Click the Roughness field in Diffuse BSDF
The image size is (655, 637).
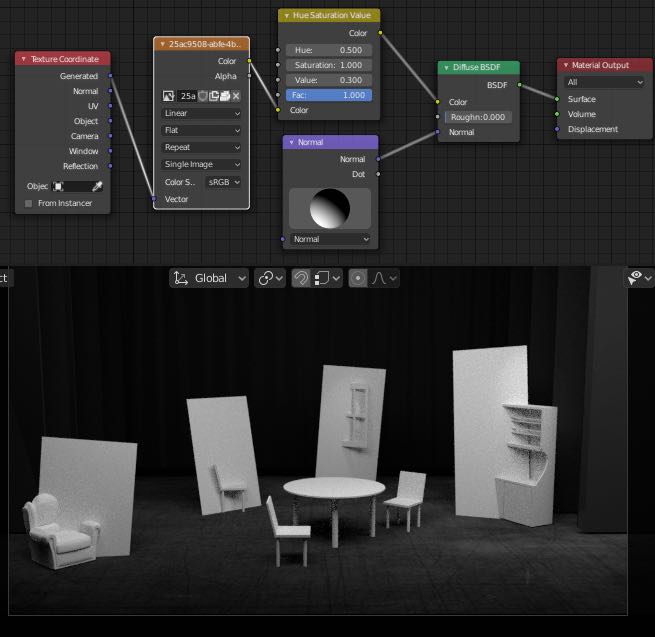coord(478,117)
